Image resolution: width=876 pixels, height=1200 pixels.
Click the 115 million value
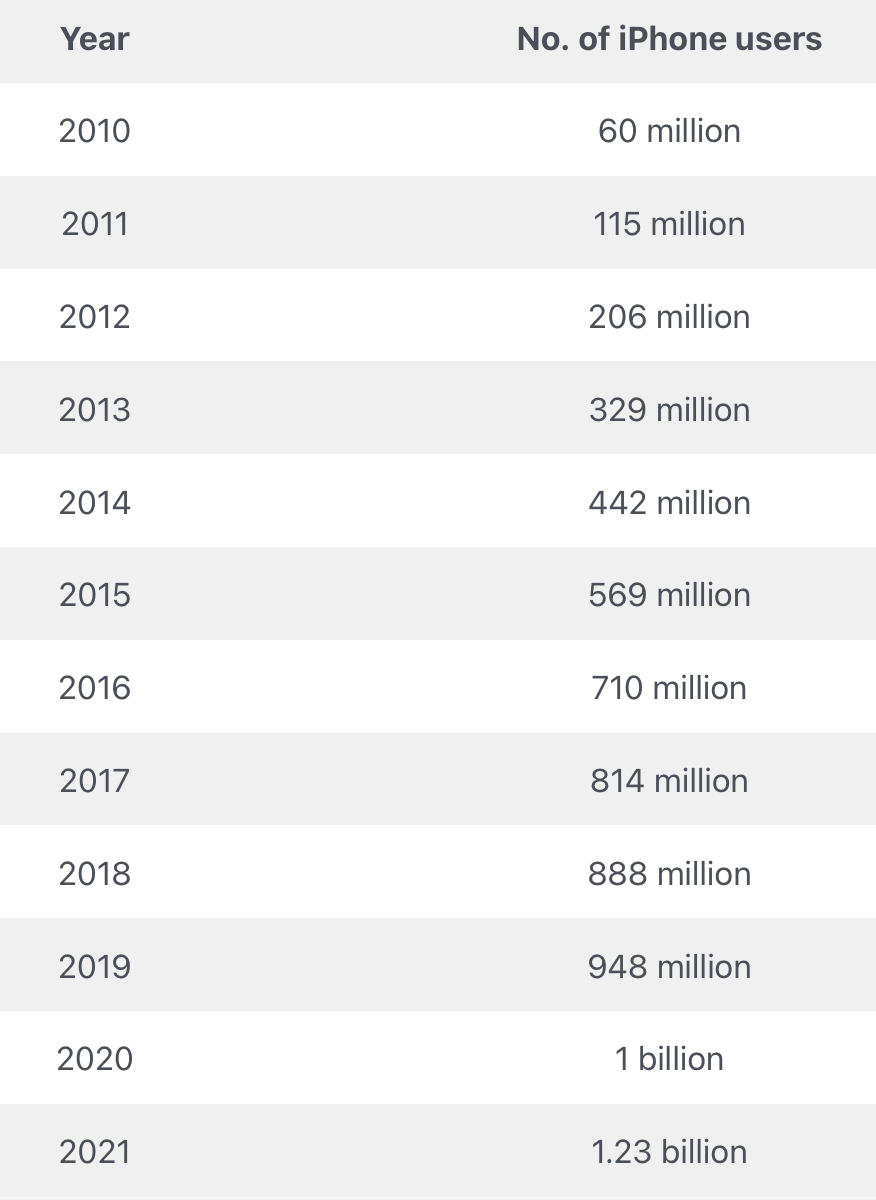669,223
